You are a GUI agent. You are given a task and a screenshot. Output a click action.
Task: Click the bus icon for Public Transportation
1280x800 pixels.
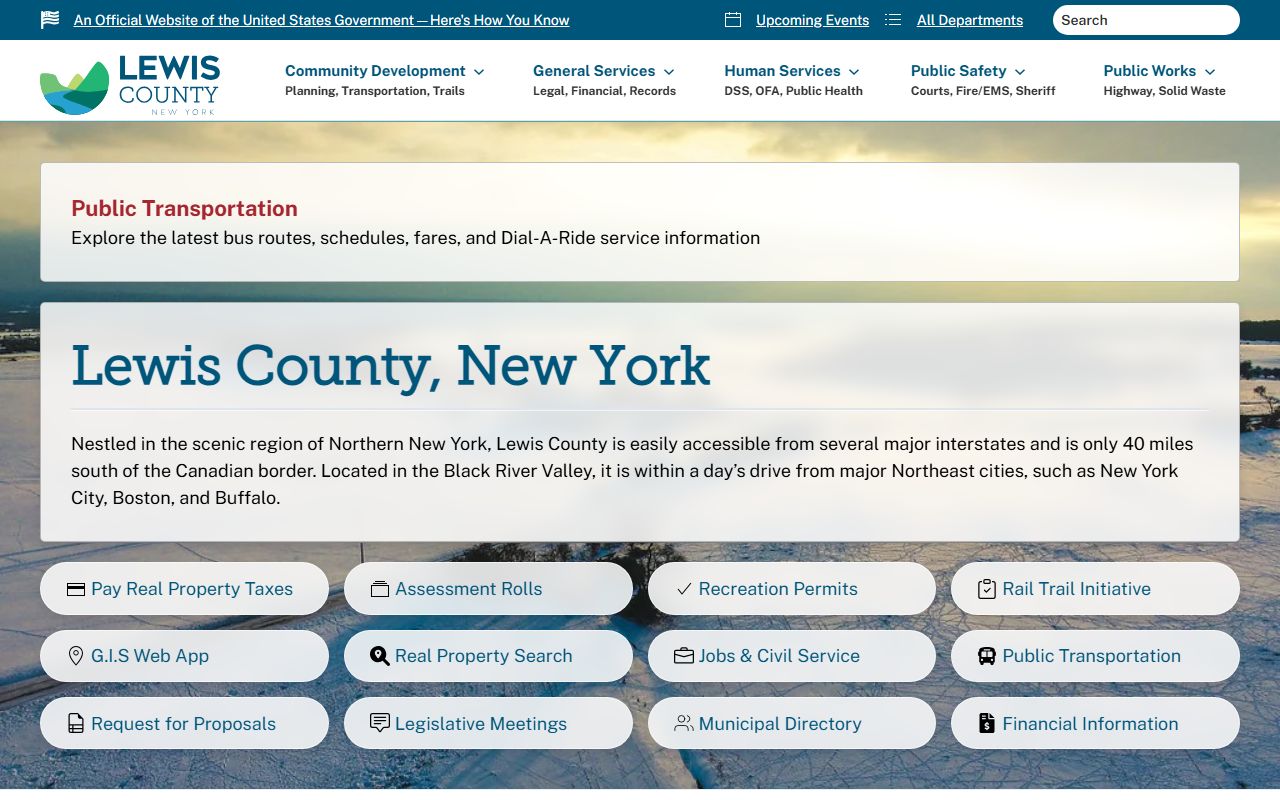click(986, 656)
